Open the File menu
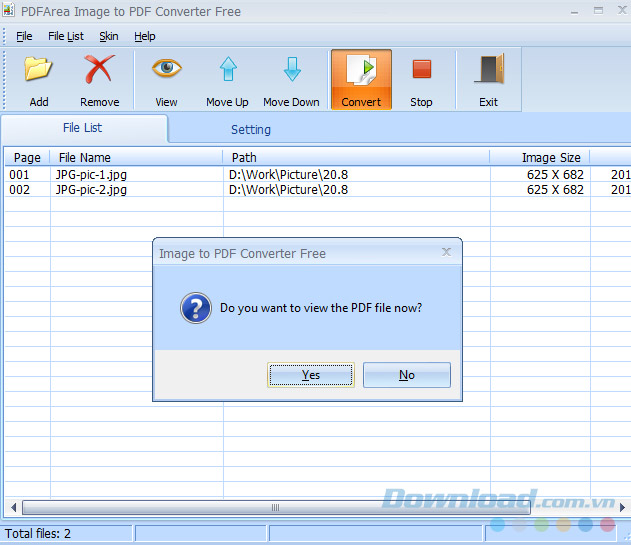Screen dimensions: 631x545 click(x=24, y=36)
